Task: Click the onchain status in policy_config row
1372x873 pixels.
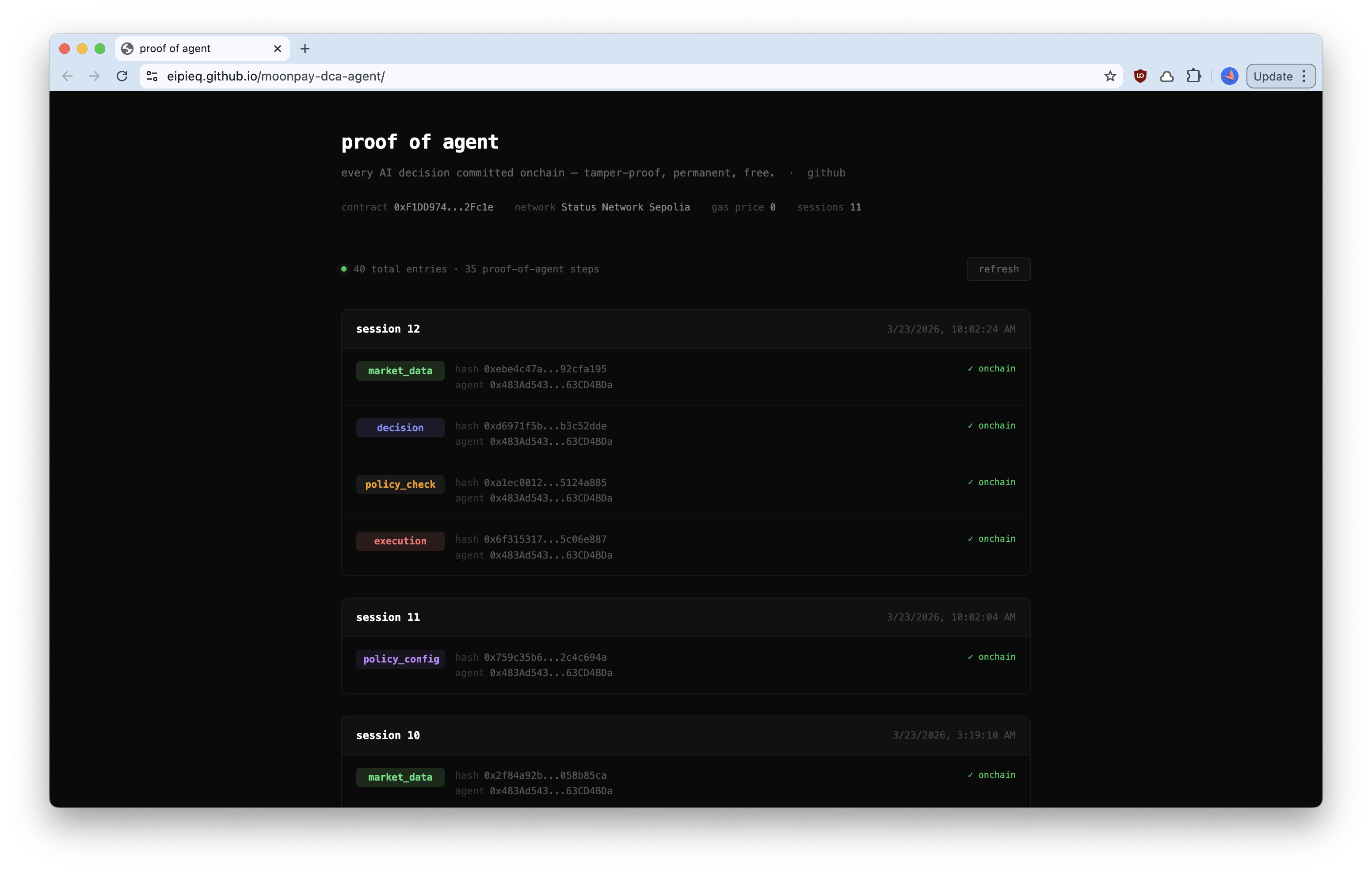Action: click(x=991, y=656)
